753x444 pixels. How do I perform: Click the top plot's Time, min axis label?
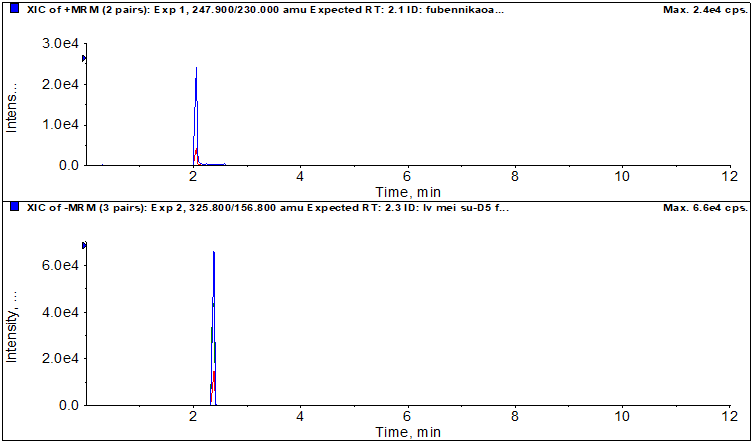pyautogui.click(x=407, y=191)
